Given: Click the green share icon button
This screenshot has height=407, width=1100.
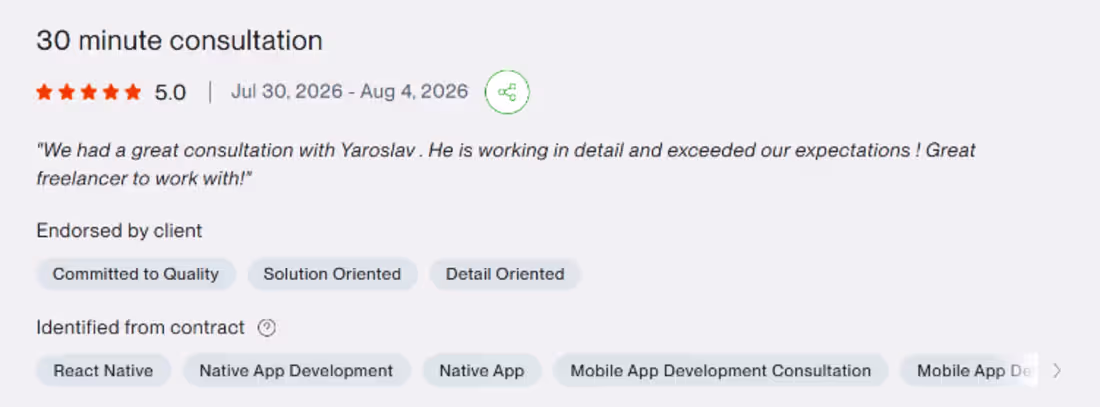Looking at the screenshot, I should tap(507, 92).
